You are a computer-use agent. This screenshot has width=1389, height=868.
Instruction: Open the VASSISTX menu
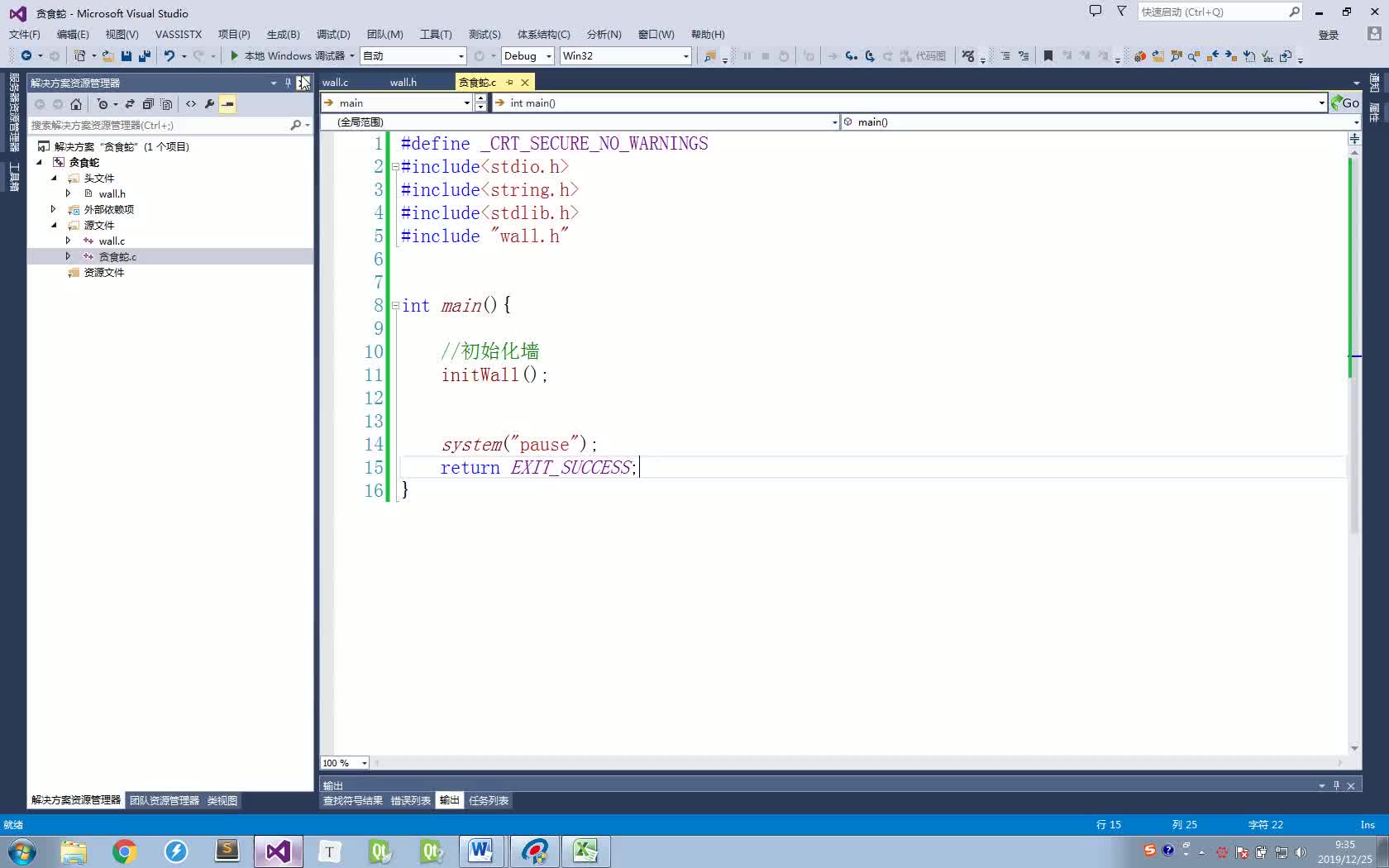pyautogui.click(x=179, y=34)
